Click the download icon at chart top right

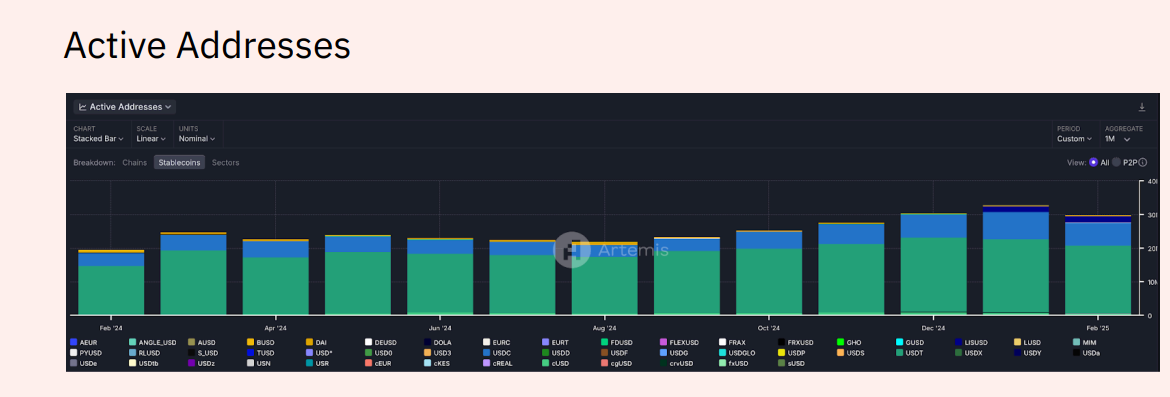(1142, 107)
